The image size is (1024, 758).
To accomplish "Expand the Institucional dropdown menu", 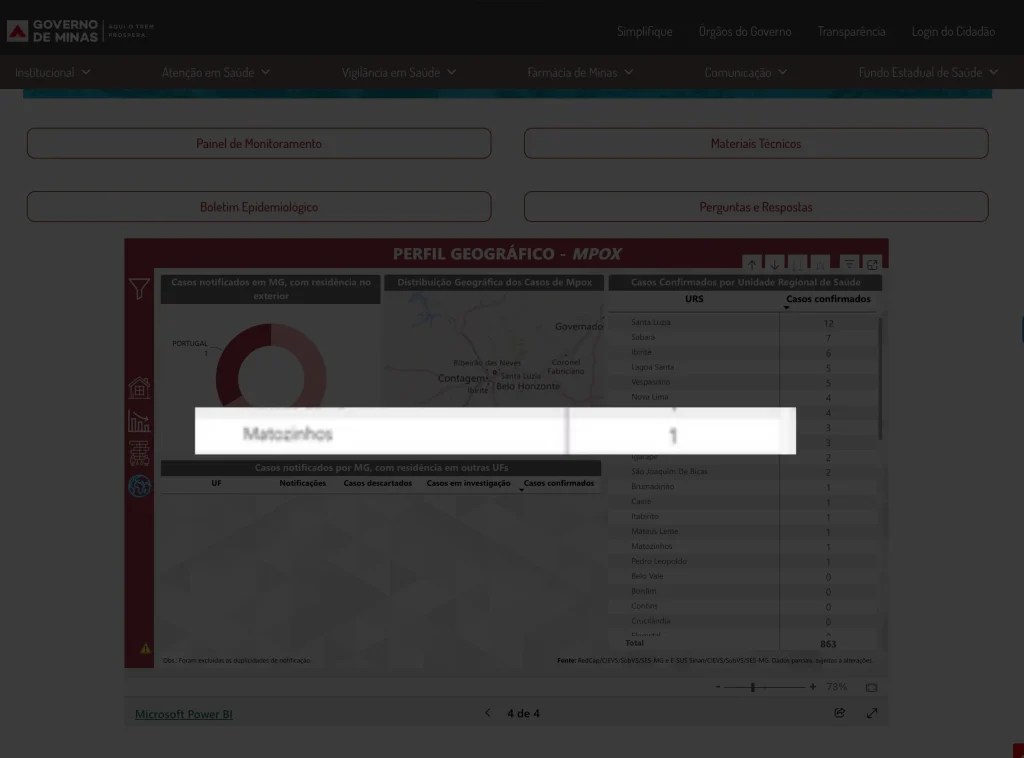I will (x=52, y=72).
